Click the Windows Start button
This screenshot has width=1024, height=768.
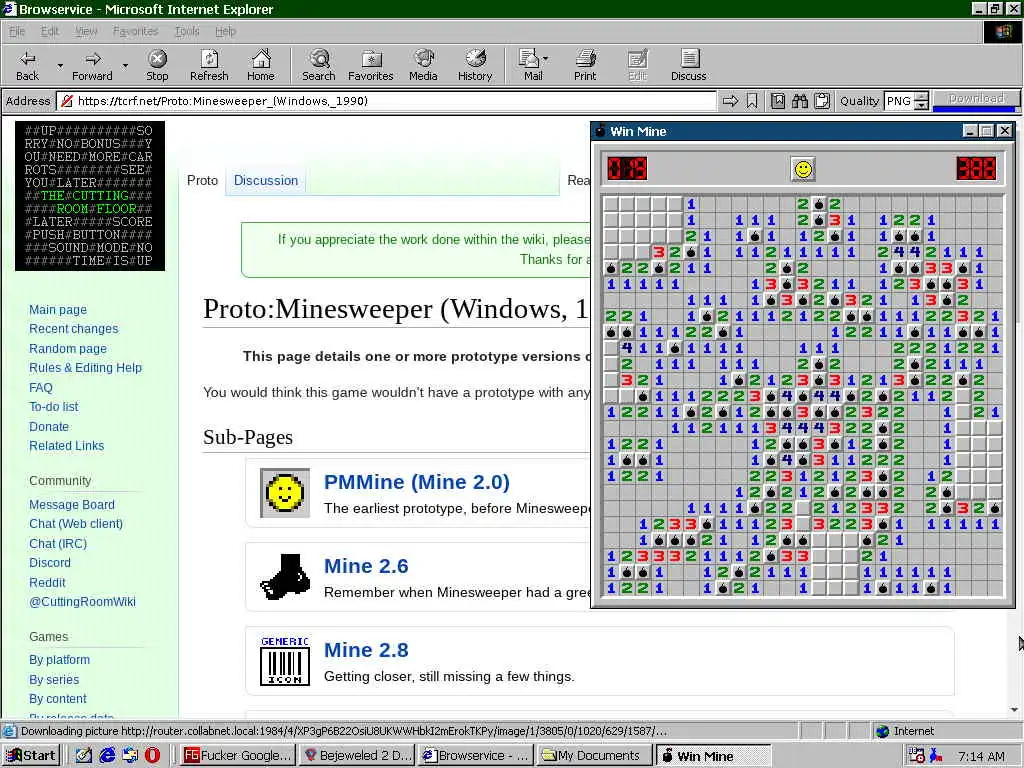tap(31, 756)
